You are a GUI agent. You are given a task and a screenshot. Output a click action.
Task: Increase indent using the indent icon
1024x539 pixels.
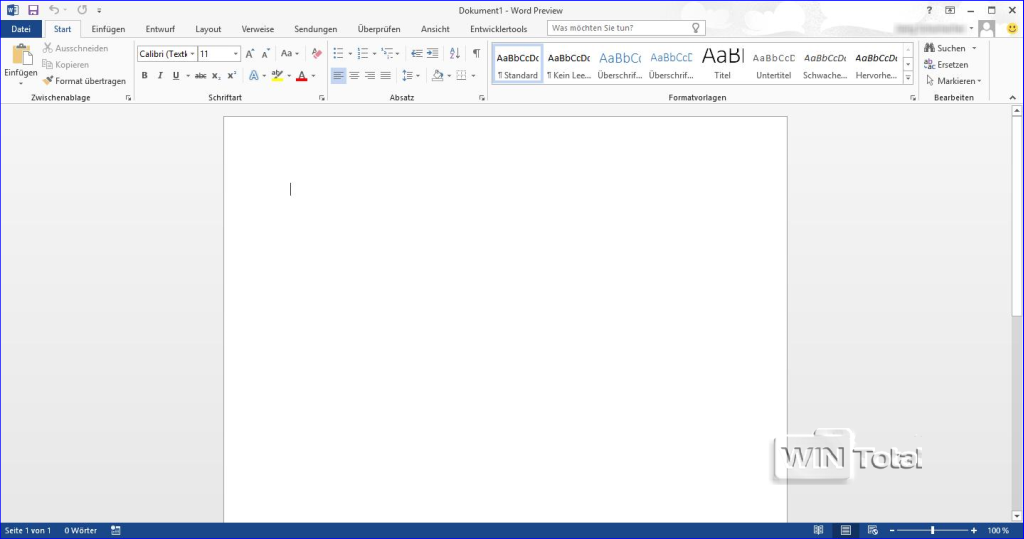(433, 54)
